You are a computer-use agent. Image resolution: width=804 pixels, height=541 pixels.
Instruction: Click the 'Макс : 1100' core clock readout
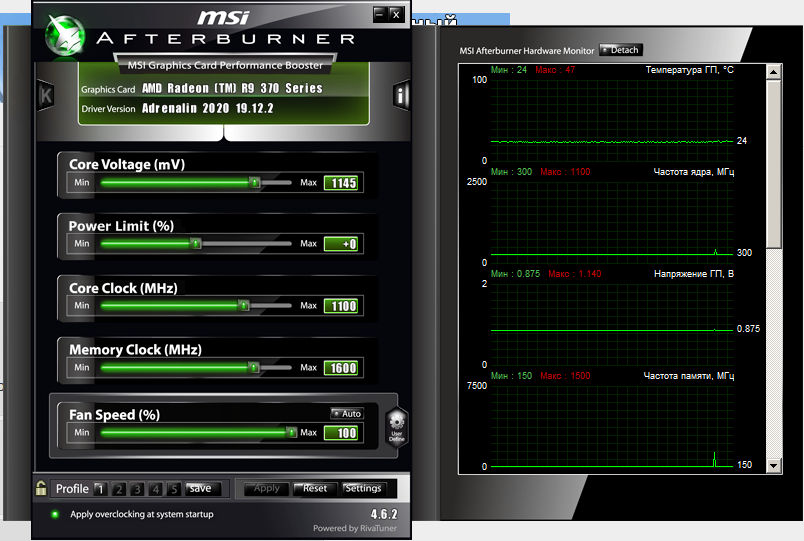click(565, 172)
